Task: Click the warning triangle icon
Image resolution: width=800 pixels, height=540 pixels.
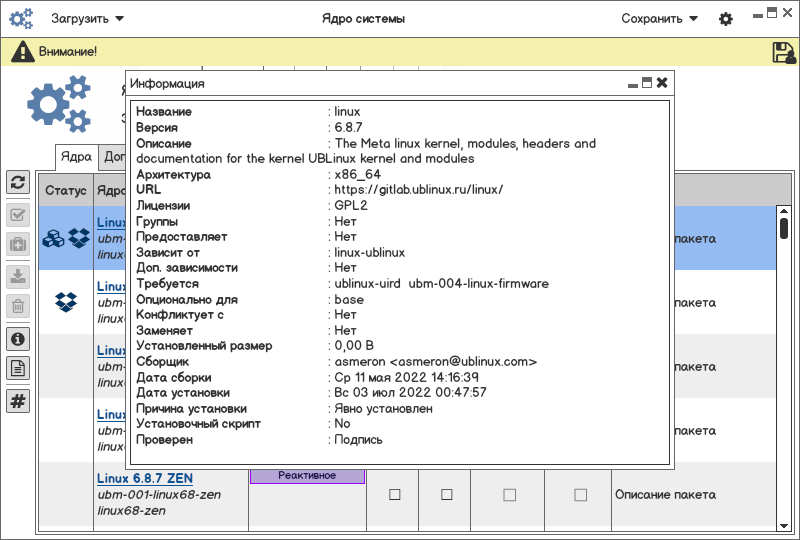Action: [23, 52]
